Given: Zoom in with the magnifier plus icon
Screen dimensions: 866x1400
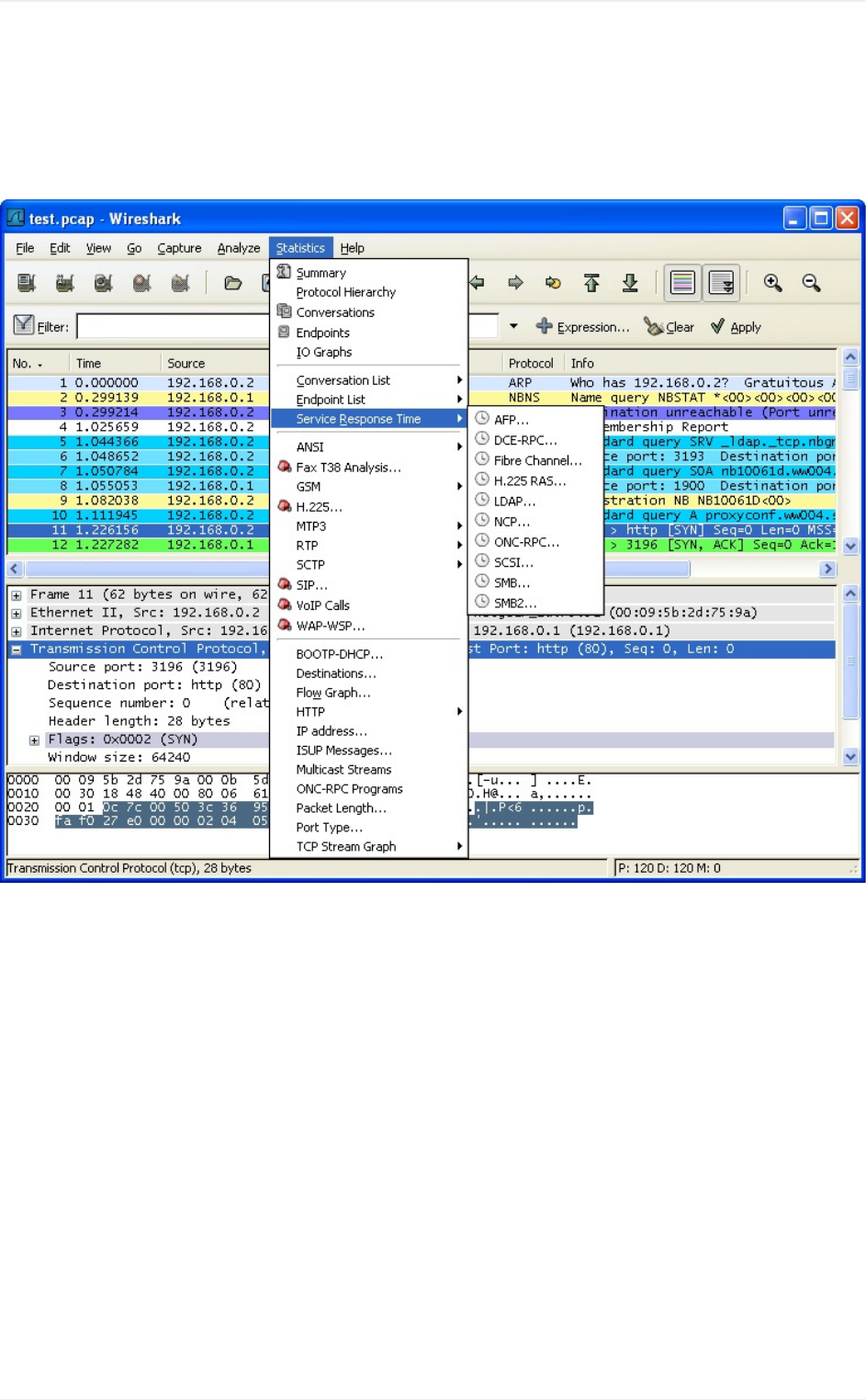Looking at the screenshot, I should tap(773, 283).
